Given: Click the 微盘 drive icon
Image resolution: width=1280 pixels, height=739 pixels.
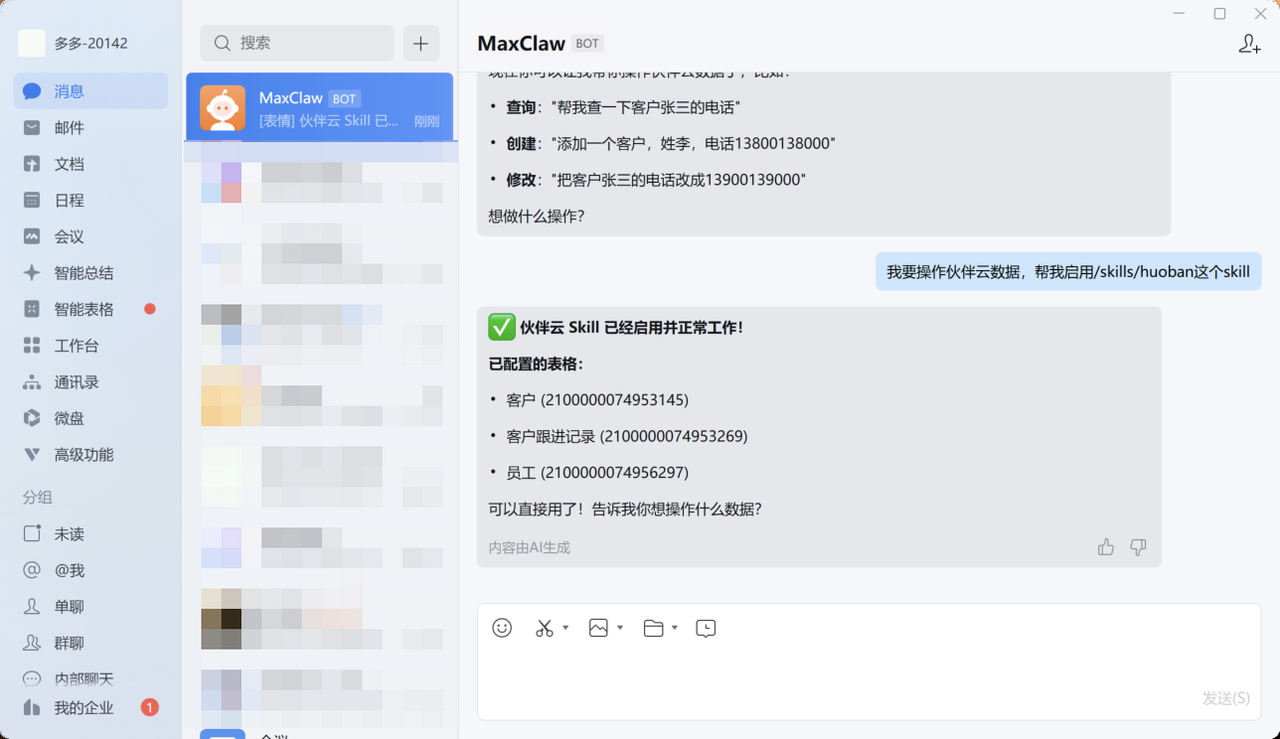Looking at the screenshot, I should pos(32,418).
